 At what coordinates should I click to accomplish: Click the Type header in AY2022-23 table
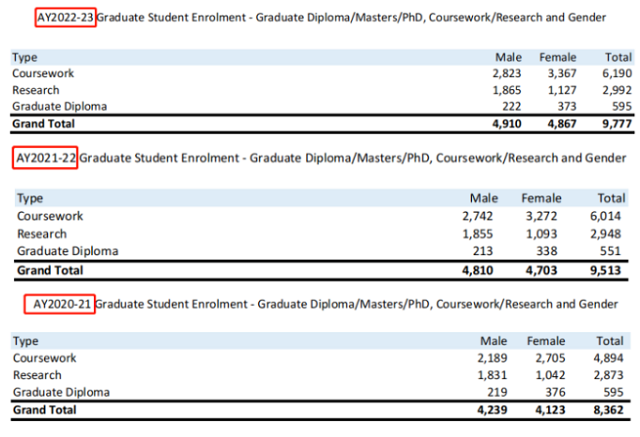tap(24, 57)
